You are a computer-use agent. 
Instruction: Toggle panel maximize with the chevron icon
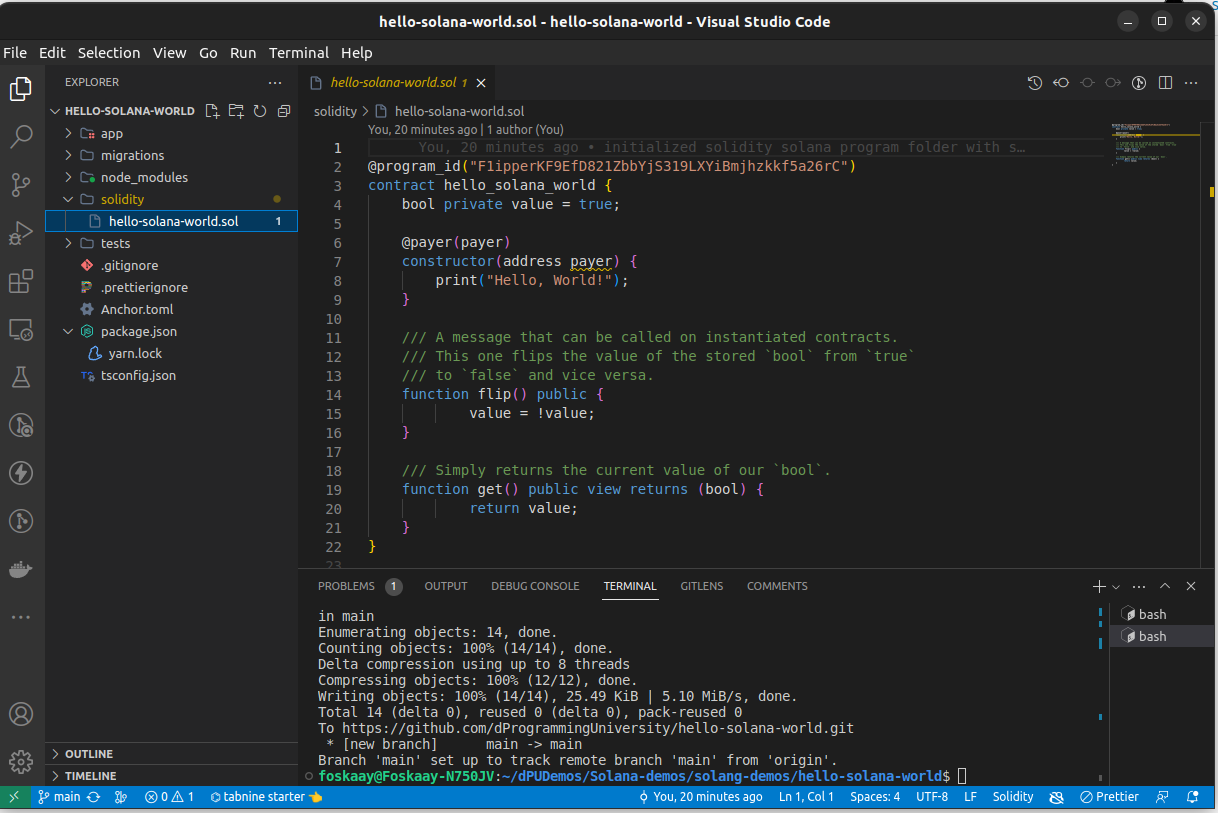[1165, 586]
